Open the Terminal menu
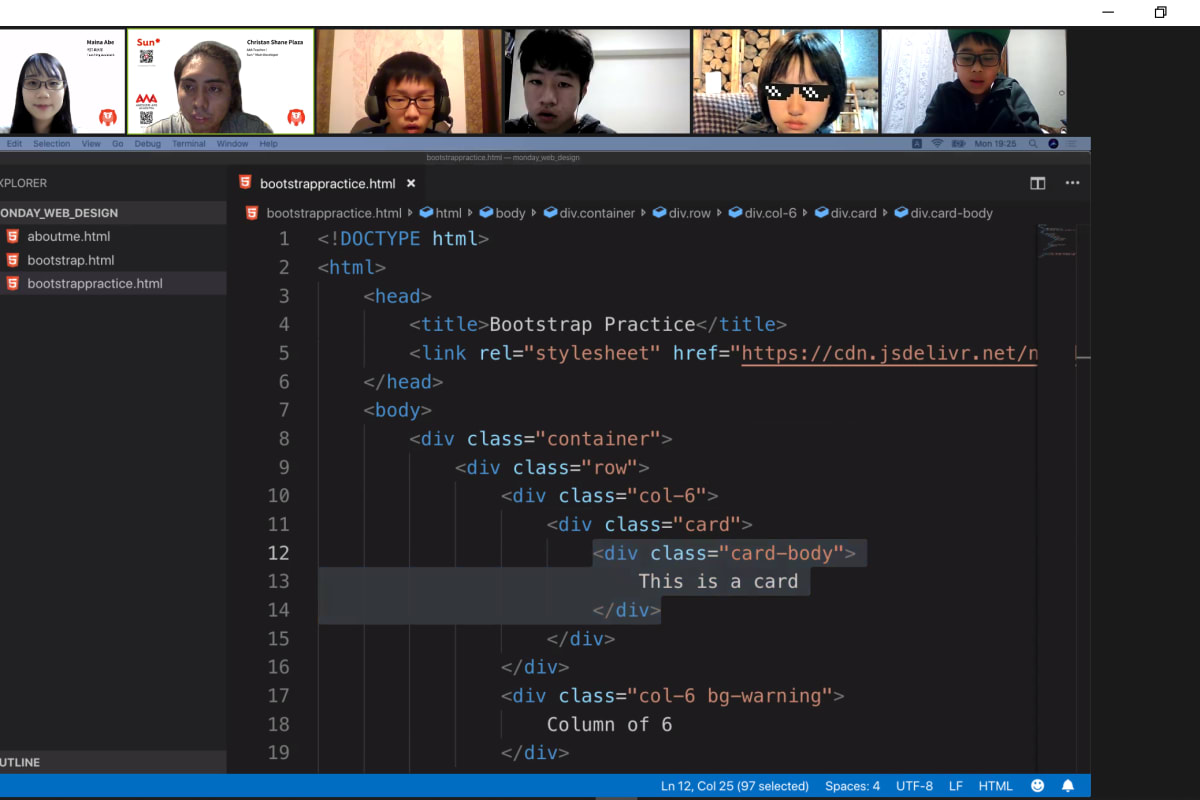Screen dimensions: 1200x800 188,144
